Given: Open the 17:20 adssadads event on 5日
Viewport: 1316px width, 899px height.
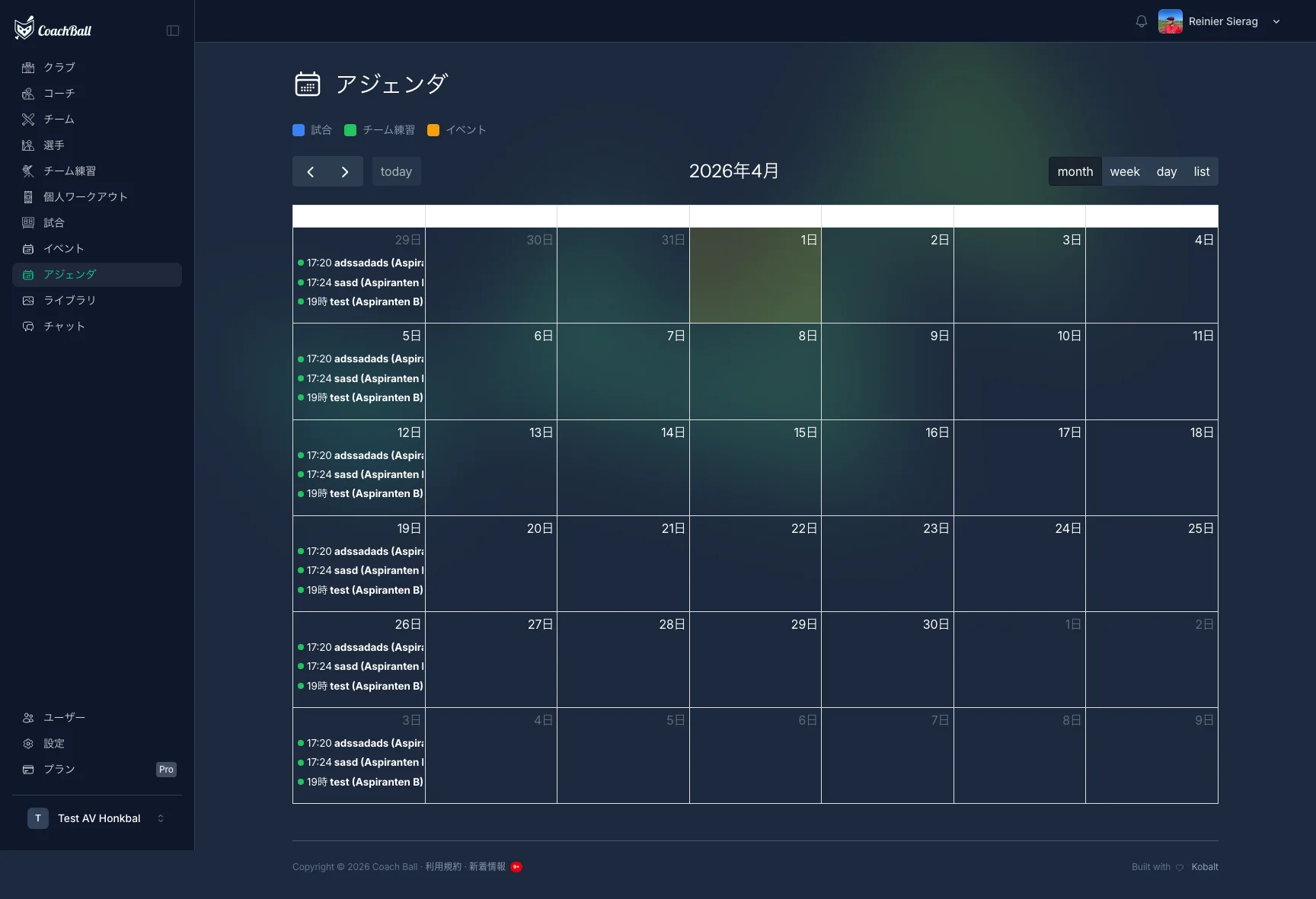Looking at the screenshot, I should pyautogui.click(x=360, y=359).
